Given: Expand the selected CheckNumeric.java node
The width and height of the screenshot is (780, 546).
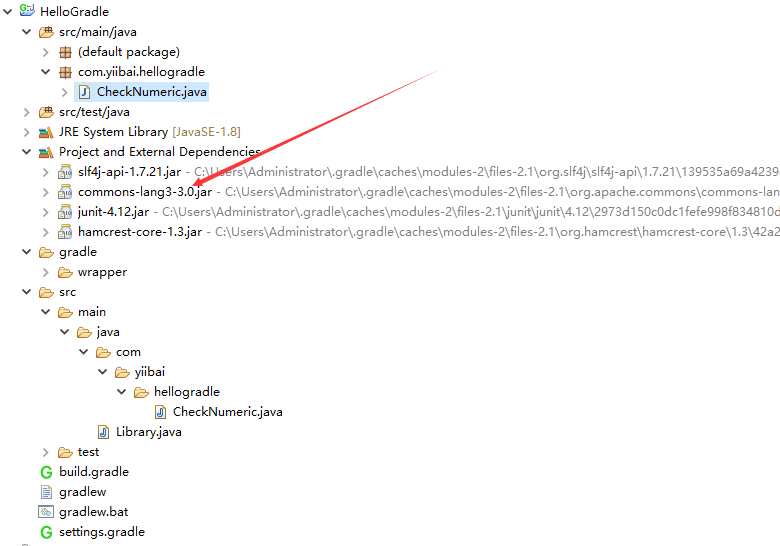Looking at the screenshot, I should [65, 92].
